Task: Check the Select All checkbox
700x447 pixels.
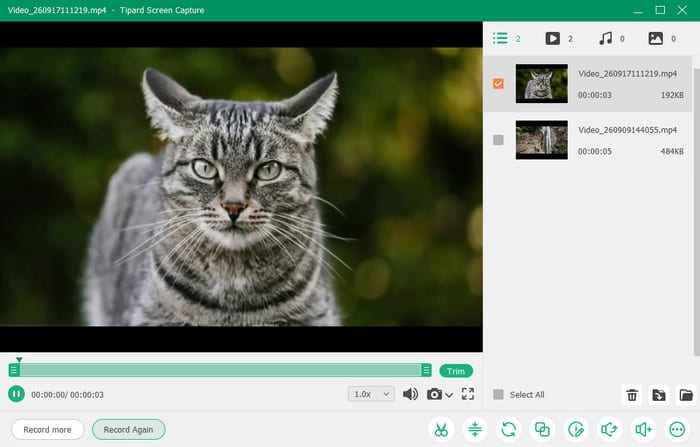Action: click(x=498, y=394)
